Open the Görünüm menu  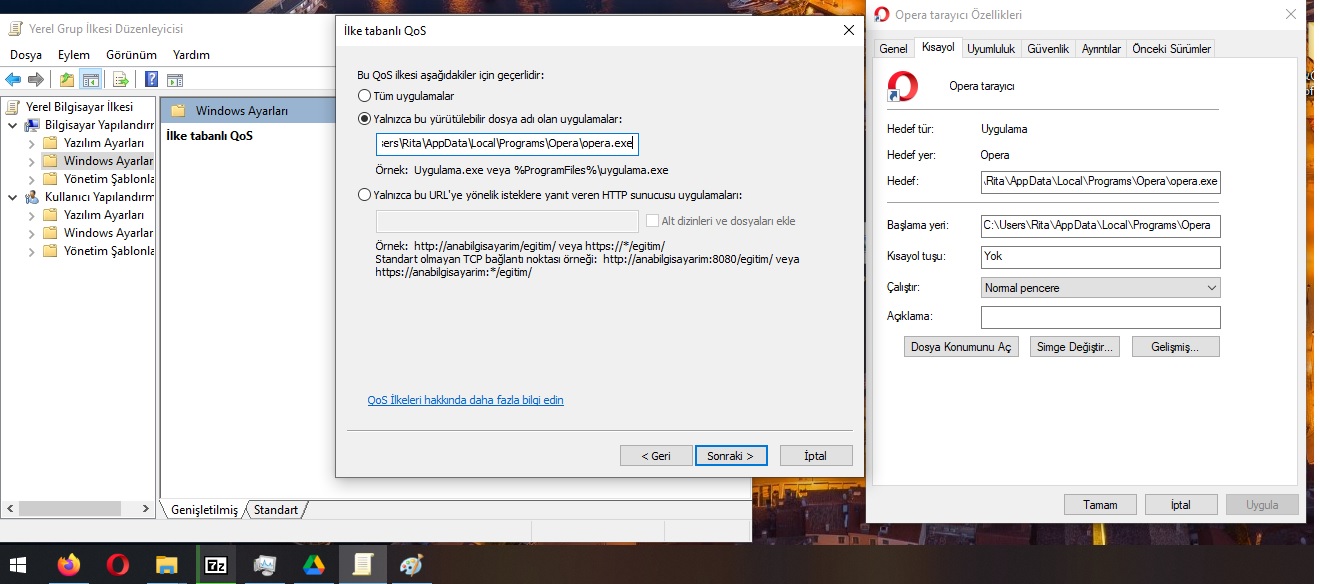pyautogui.click(x=131, y=55)
